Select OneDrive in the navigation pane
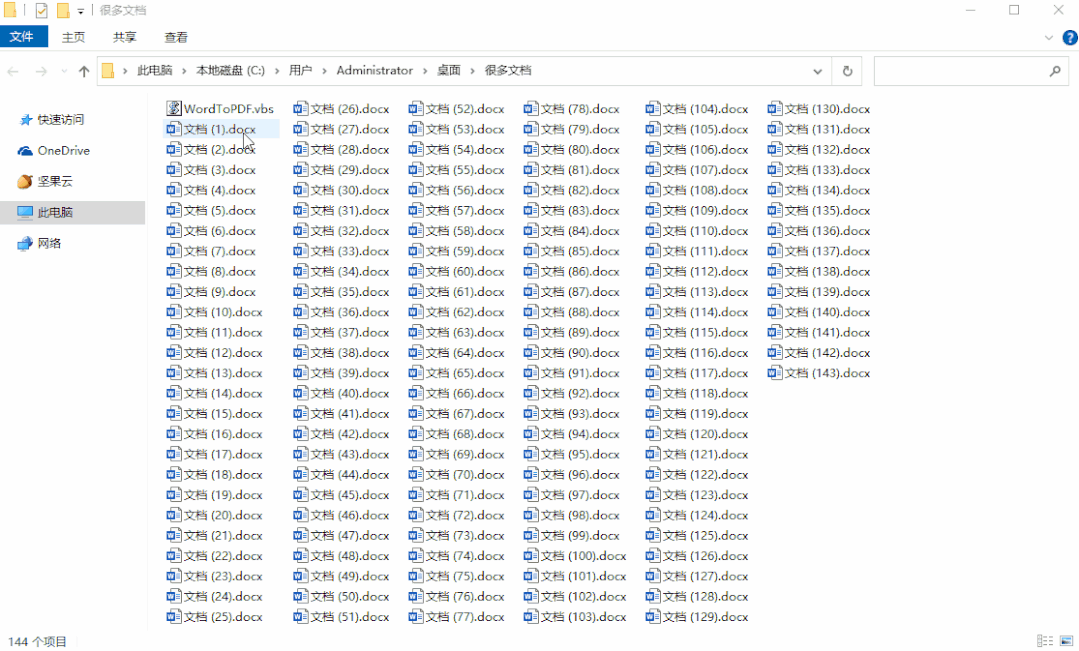Viewport: 1079px width, 651px height. 63,151
